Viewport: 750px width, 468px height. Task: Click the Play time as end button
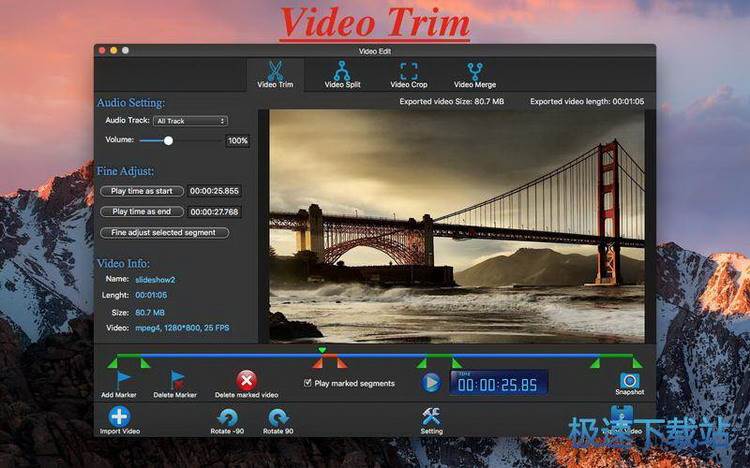point(142,212)
